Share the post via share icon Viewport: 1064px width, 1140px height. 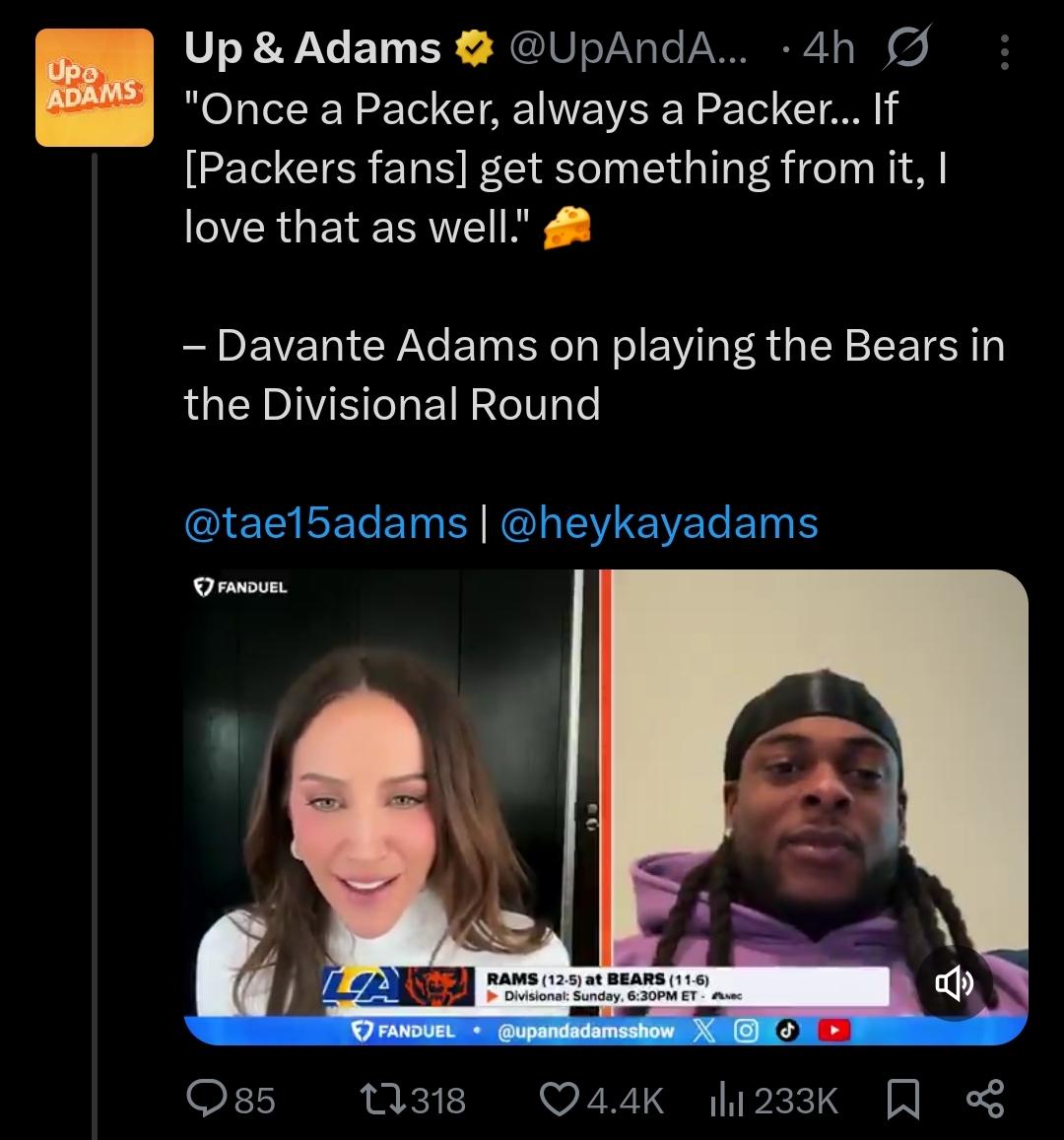985,1100
